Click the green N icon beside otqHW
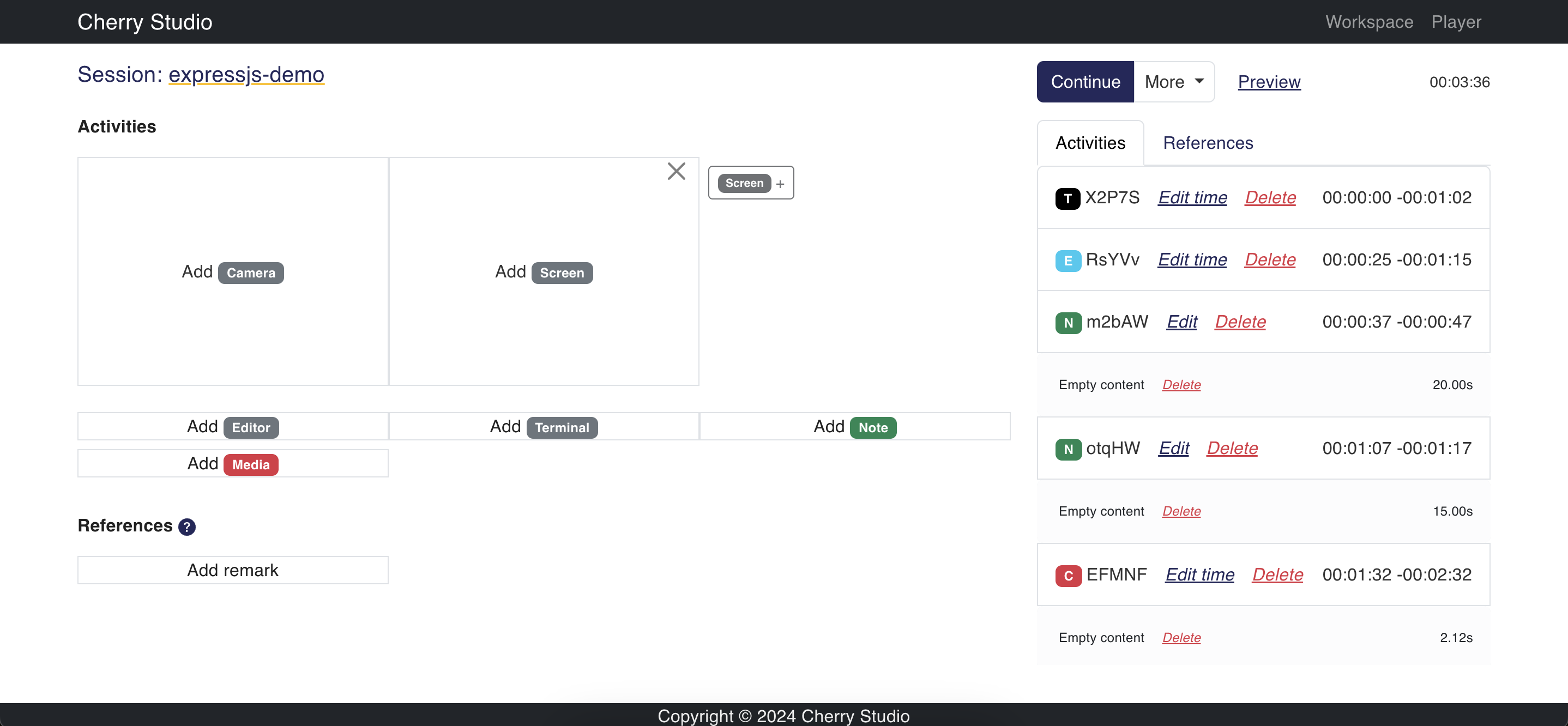The height and width of the screenshot is (726, 1568). tap(1068, 449)
